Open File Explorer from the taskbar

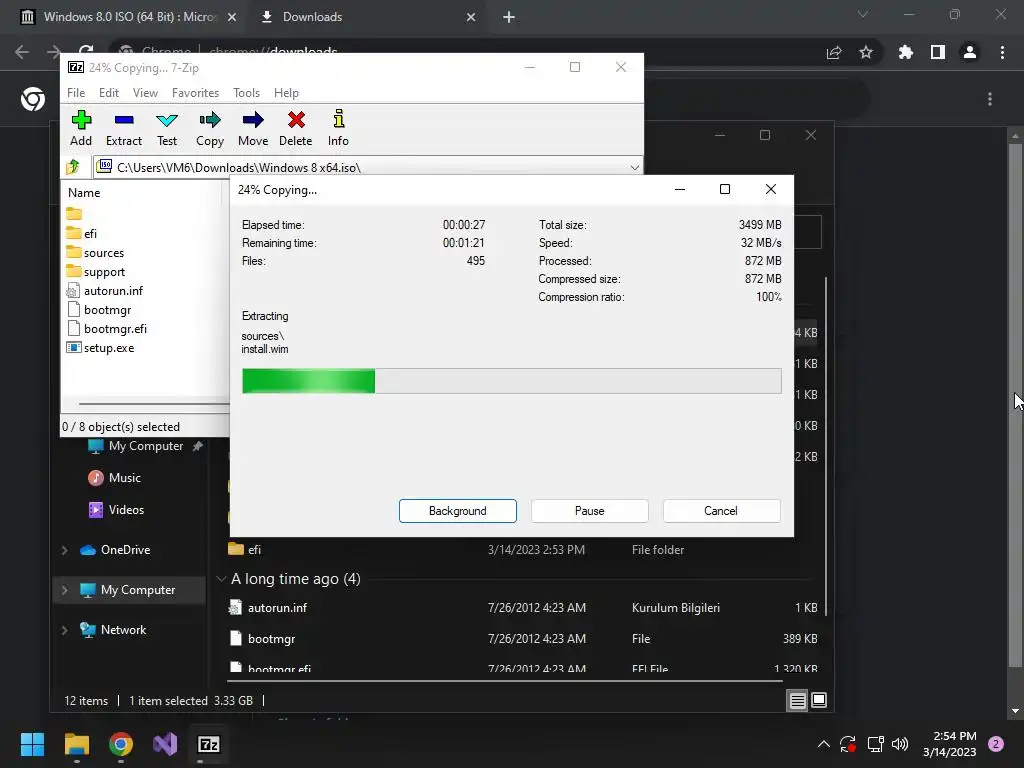(76, 744)
